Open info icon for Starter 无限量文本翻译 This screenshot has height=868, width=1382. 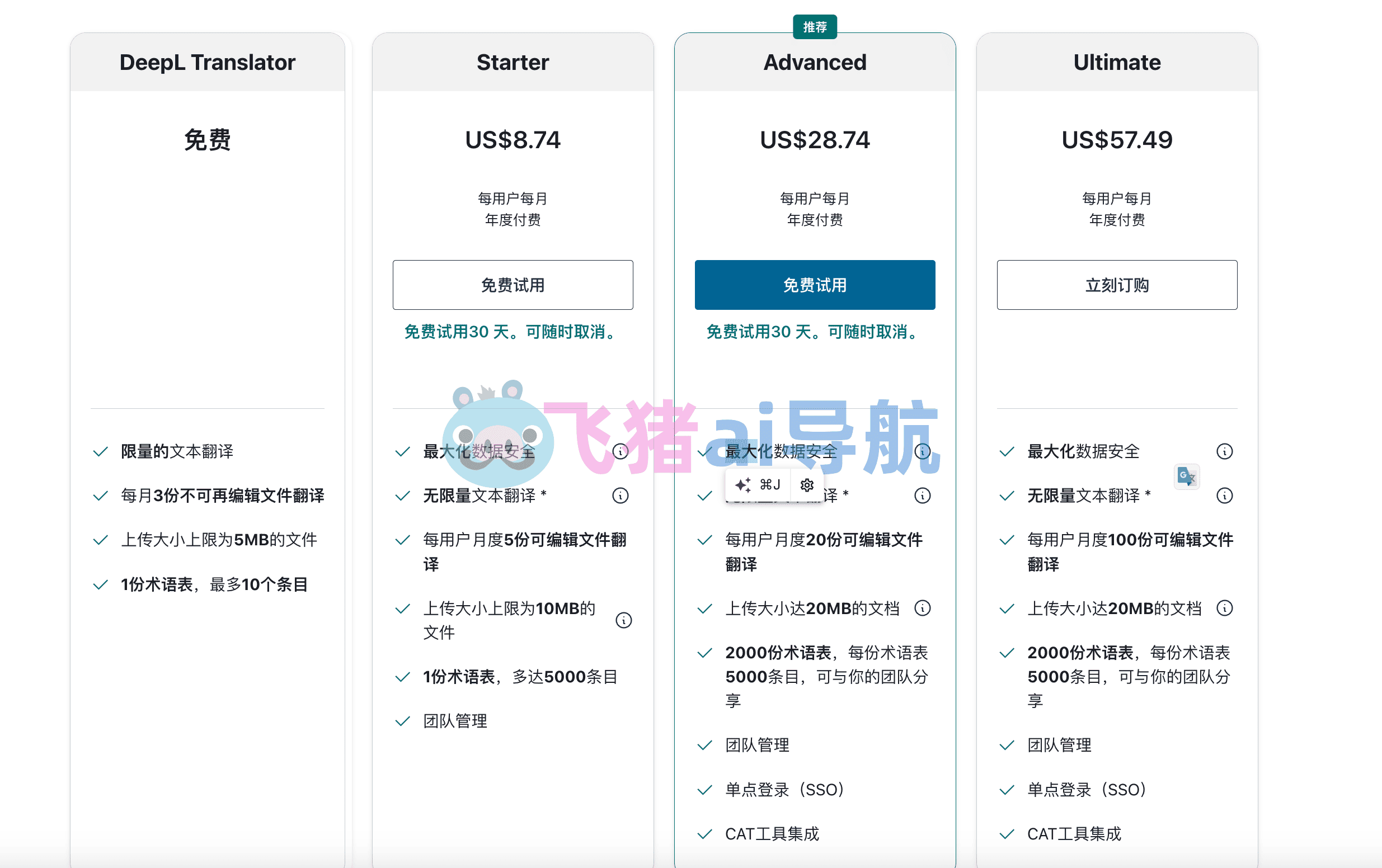pos(621,496)
